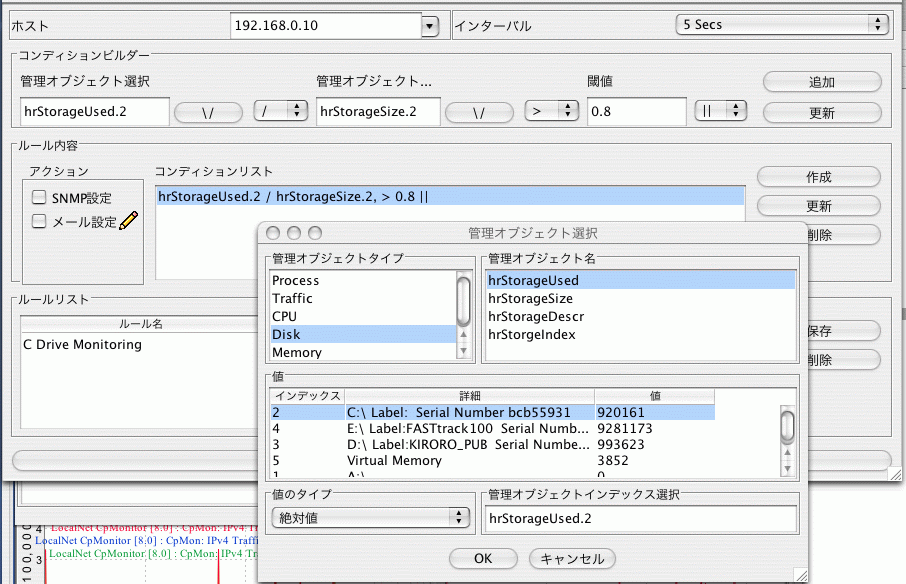Click the value 9281173 cell
Screen dimensions: 906x584
[x=655, y=428]
